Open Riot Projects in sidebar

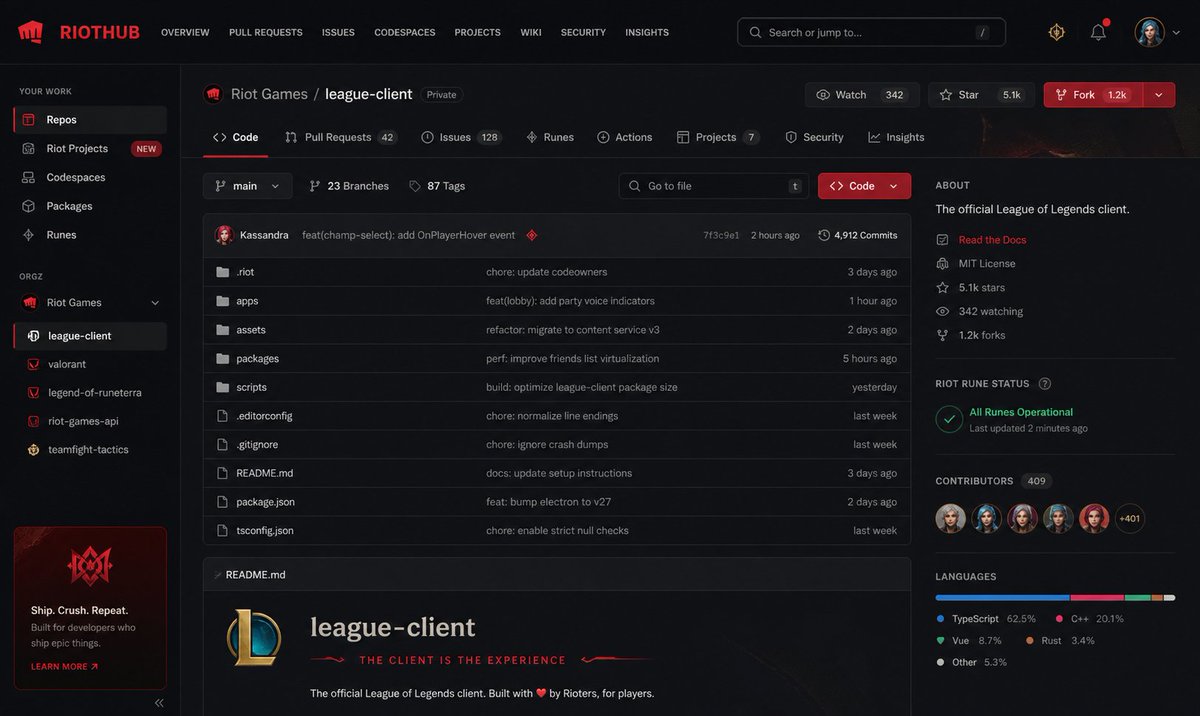(x=90, y=149)
